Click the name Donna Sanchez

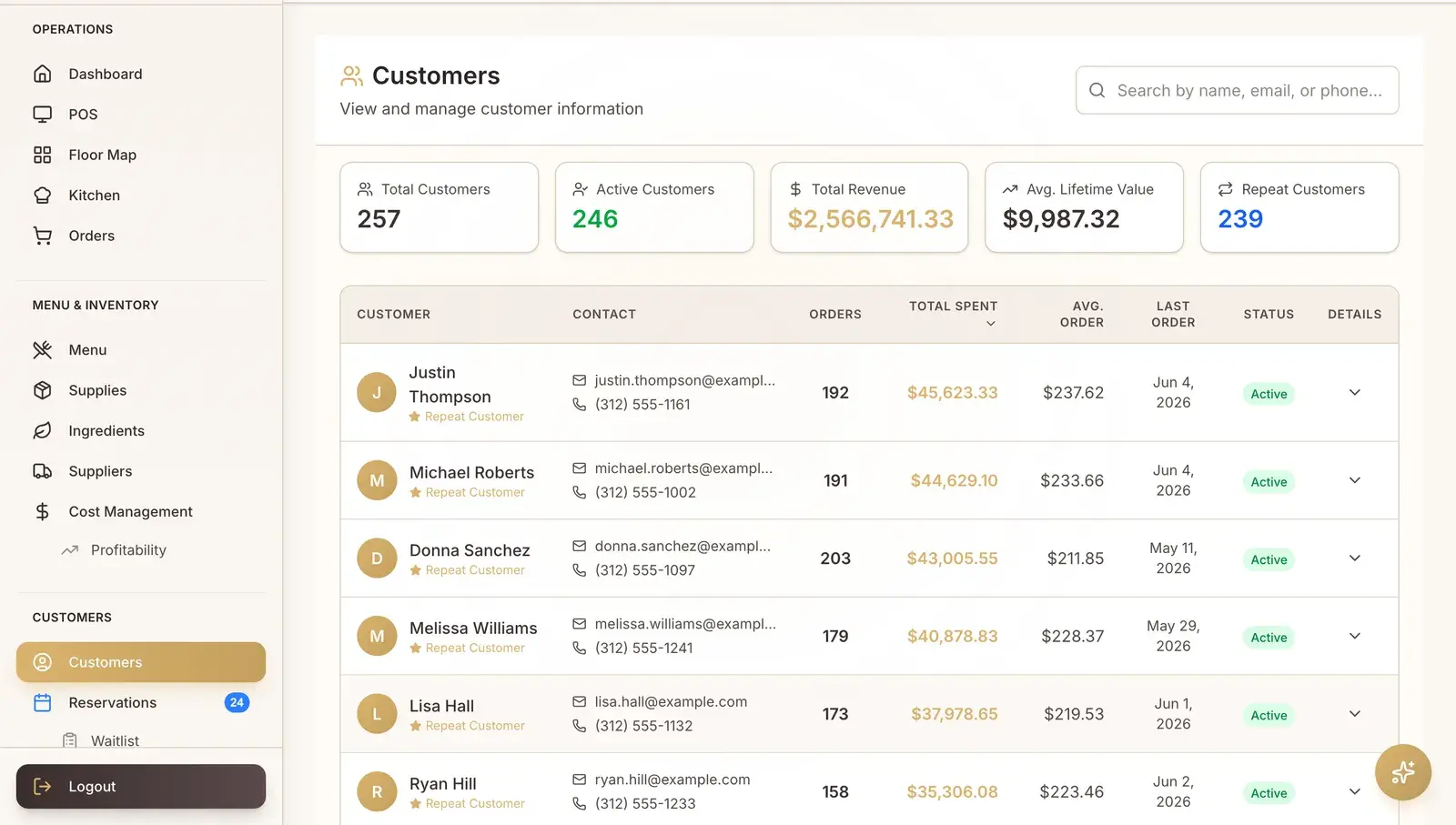470,550
